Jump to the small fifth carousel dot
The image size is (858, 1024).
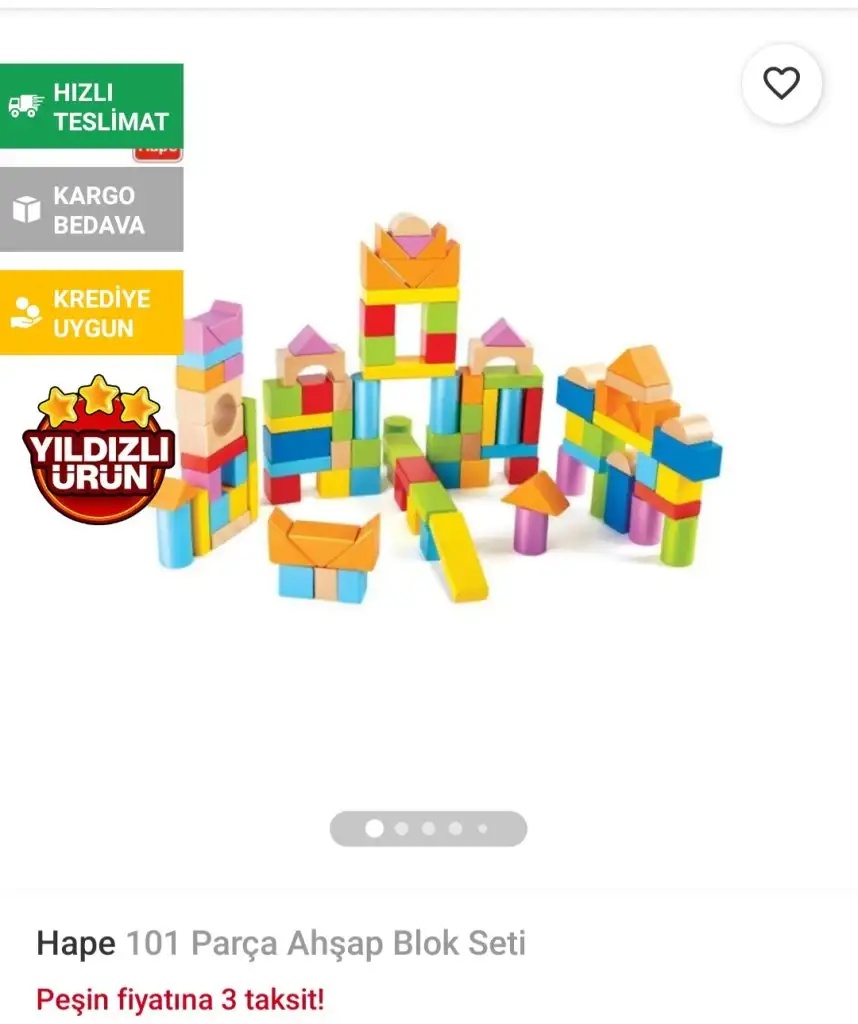pyautogui.click(x=483, y=828)
